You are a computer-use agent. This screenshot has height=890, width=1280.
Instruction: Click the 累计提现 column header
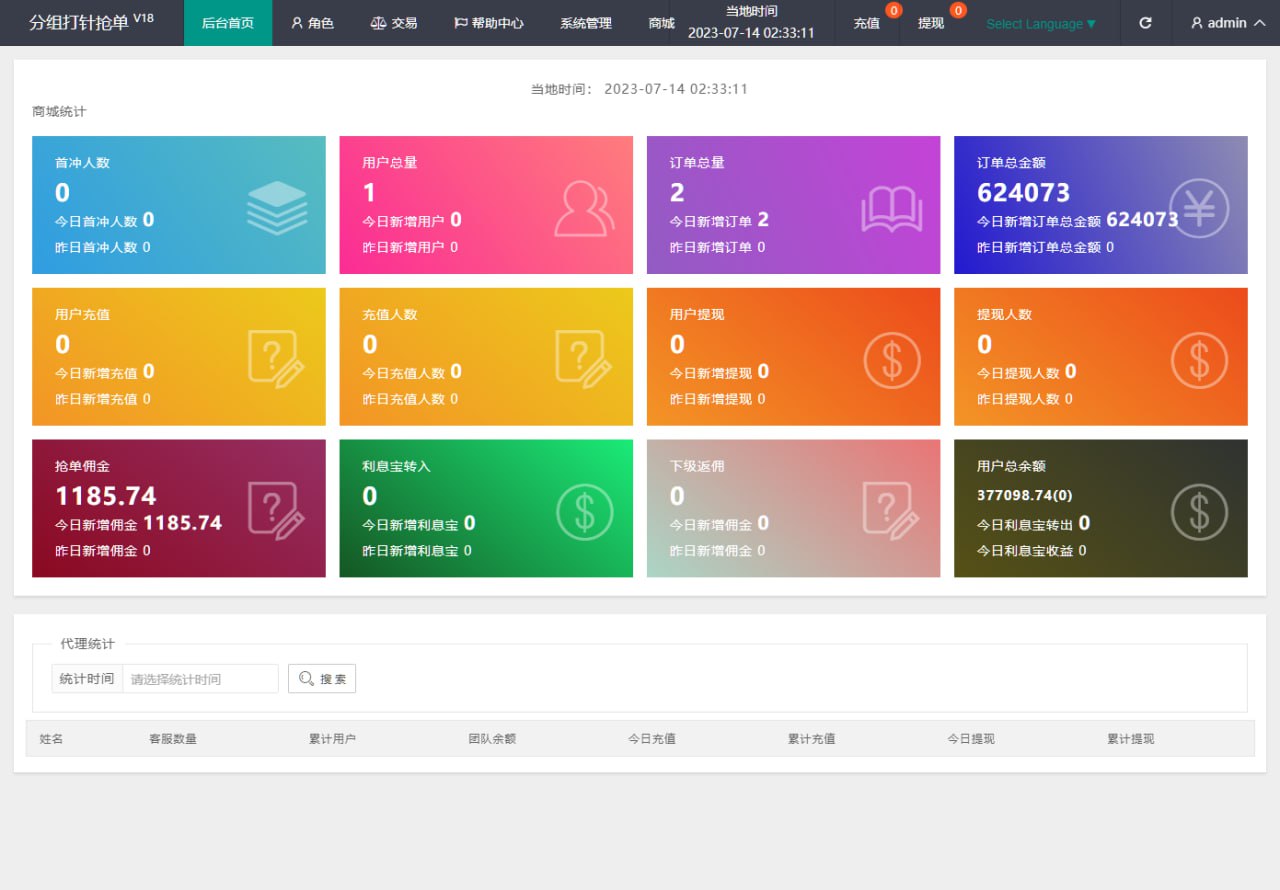pyautogui.click(x=1131, y=739)
